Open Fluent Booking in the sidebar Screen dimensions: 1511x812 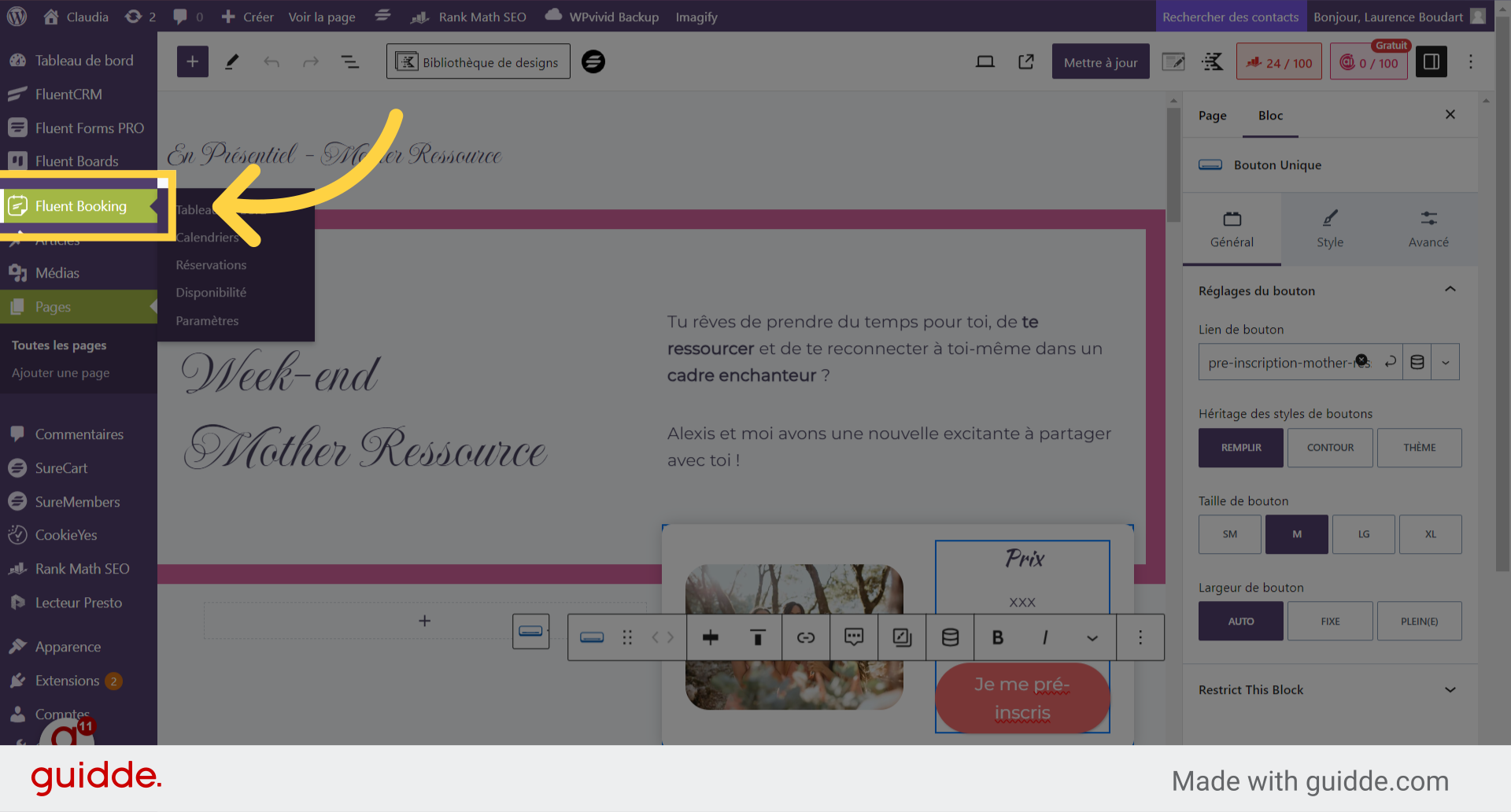[79, 206]
